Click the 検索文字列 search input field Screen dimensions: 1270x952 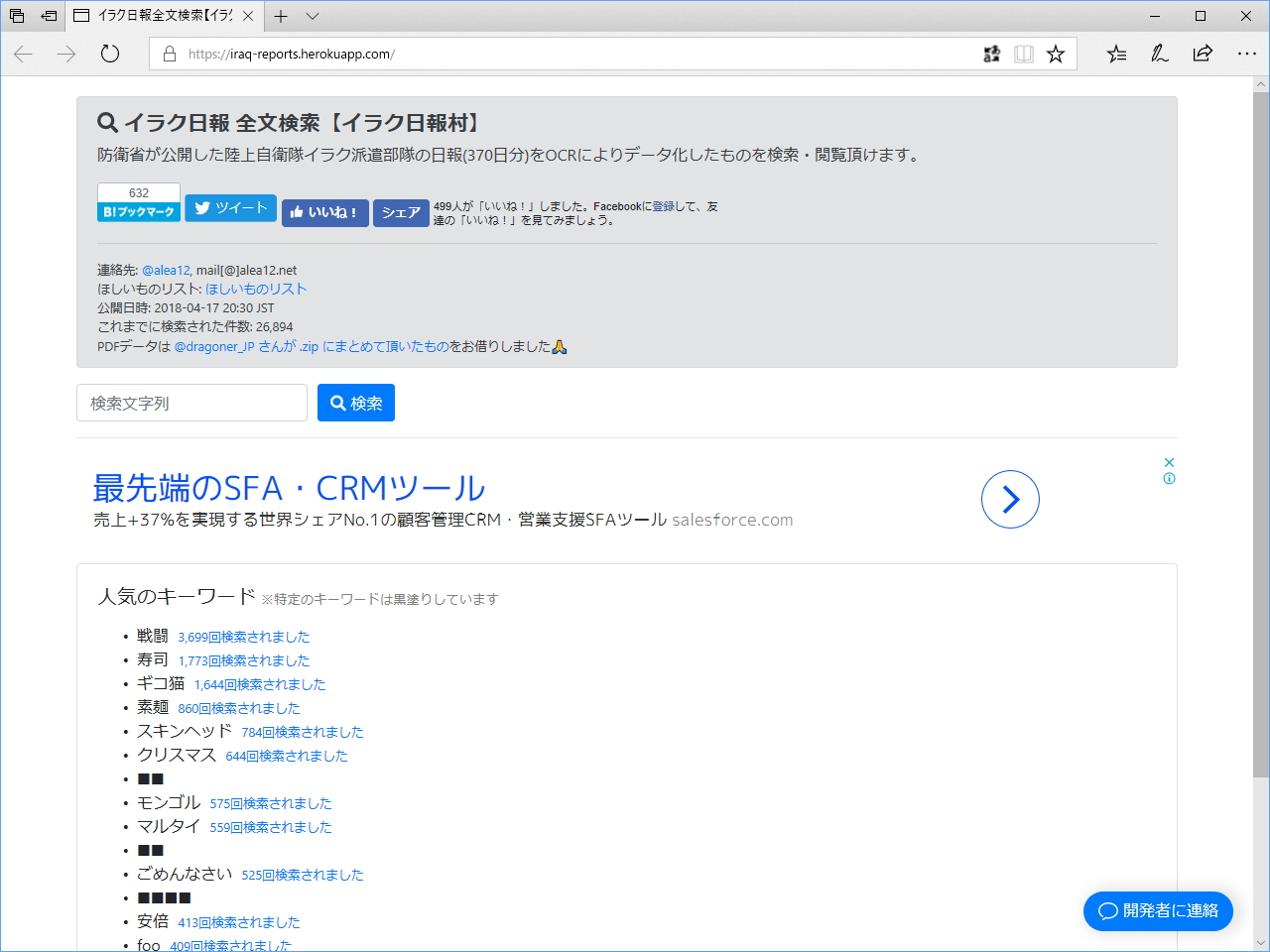pos(191,403)
